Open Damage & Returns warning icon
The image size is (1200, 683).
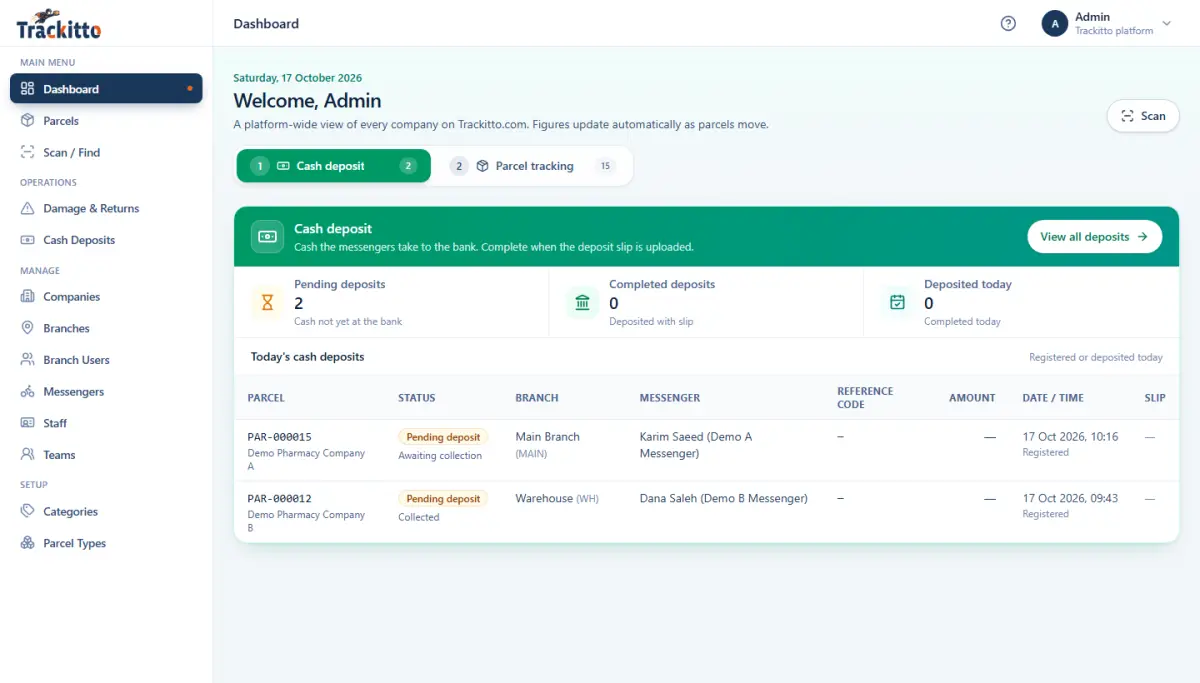pyautogui.click(x=28, y=209)
